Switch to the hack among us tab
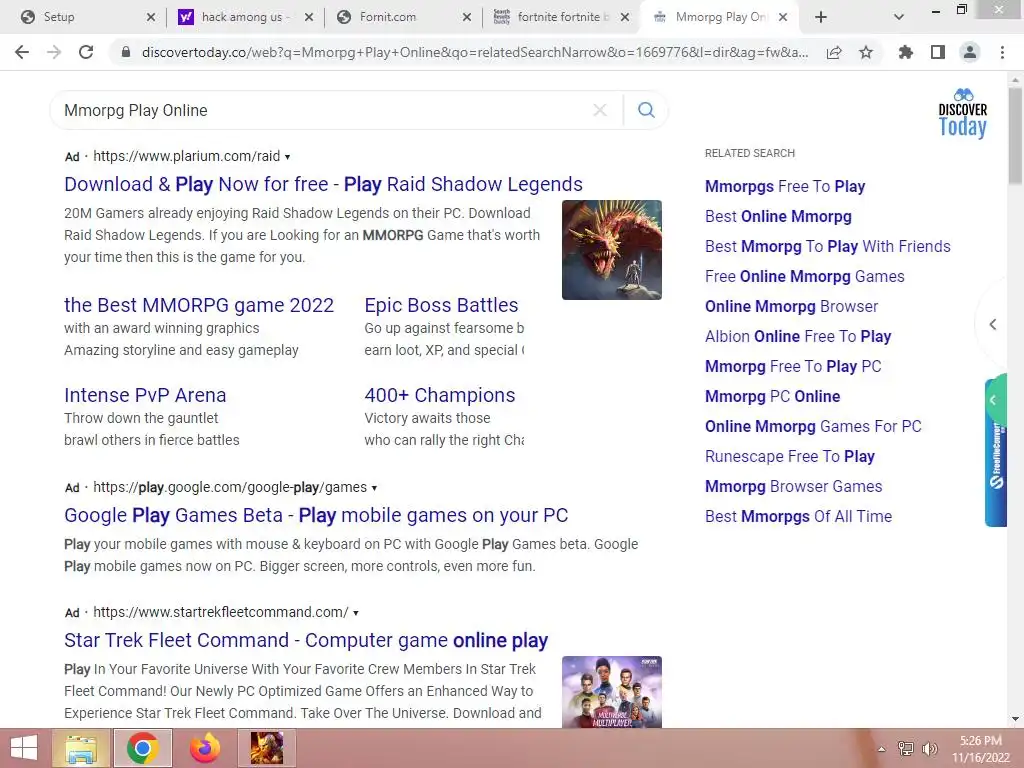Image resolution: width=1024 pixels, height=768 pixels. [x=246, y=17]
